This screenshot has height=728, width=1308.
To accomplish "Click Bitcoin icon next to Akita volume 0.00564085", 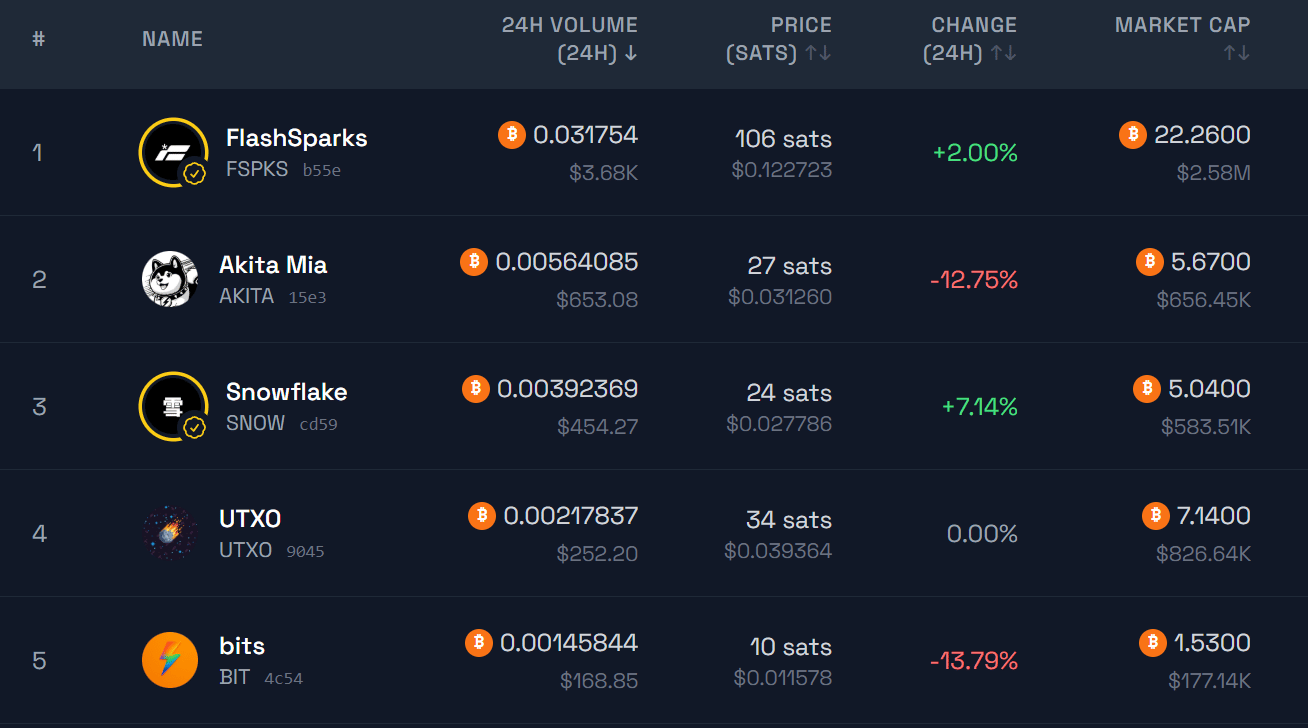I will (474, 262).
